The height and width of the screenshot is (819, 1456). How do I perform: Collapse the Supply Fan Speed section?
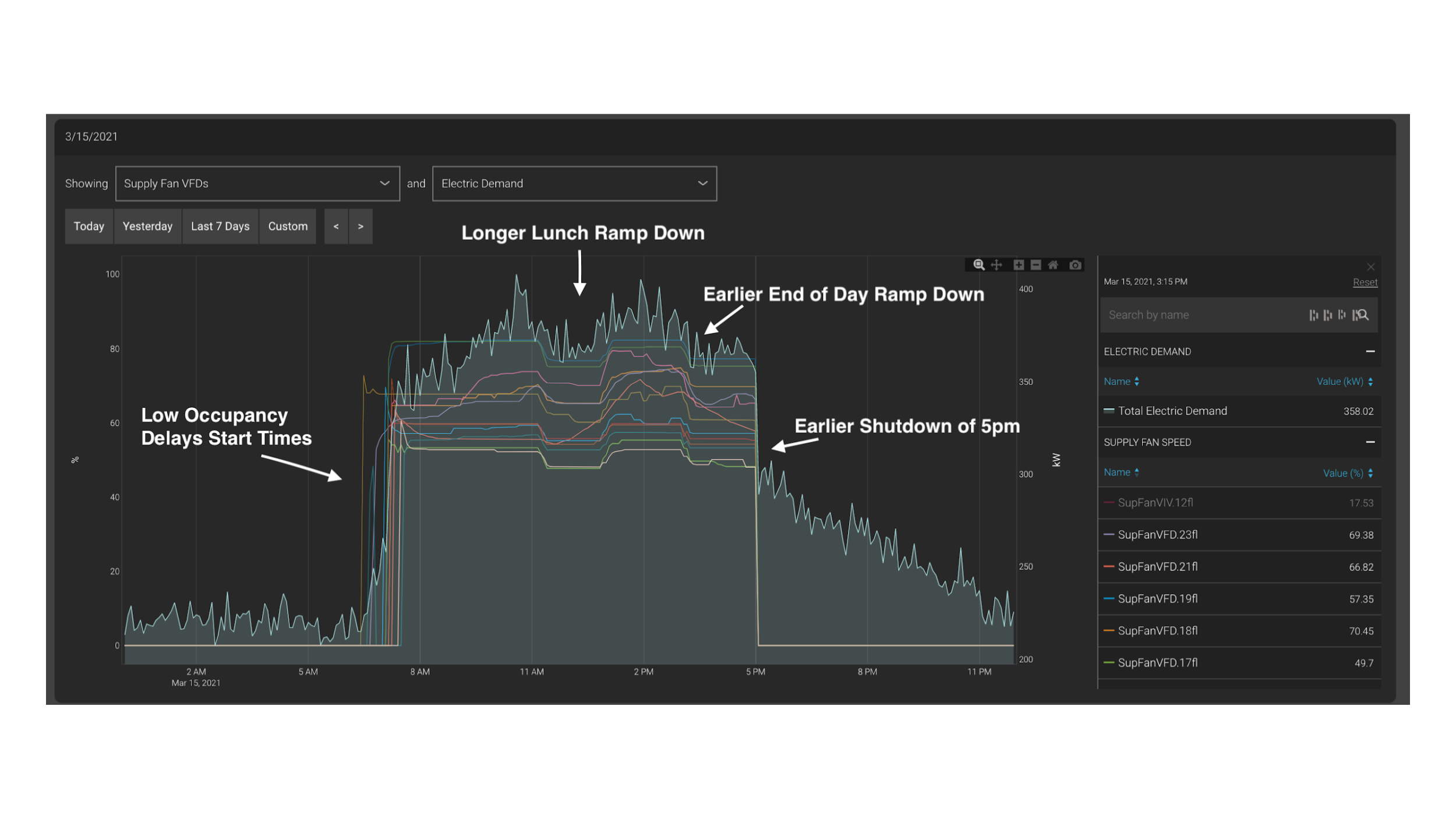1370,442
